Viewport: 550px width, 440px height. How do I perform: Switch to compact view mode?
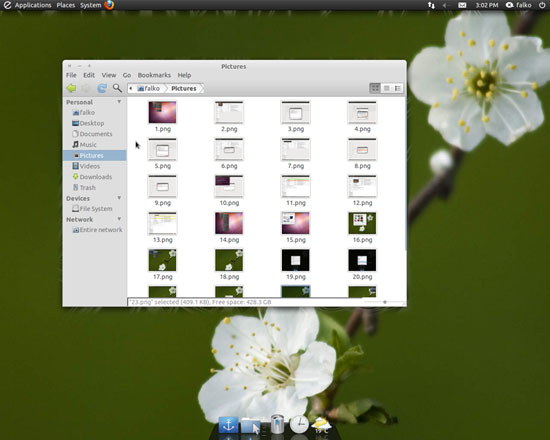pyautogui.click(x=397, y=88)
